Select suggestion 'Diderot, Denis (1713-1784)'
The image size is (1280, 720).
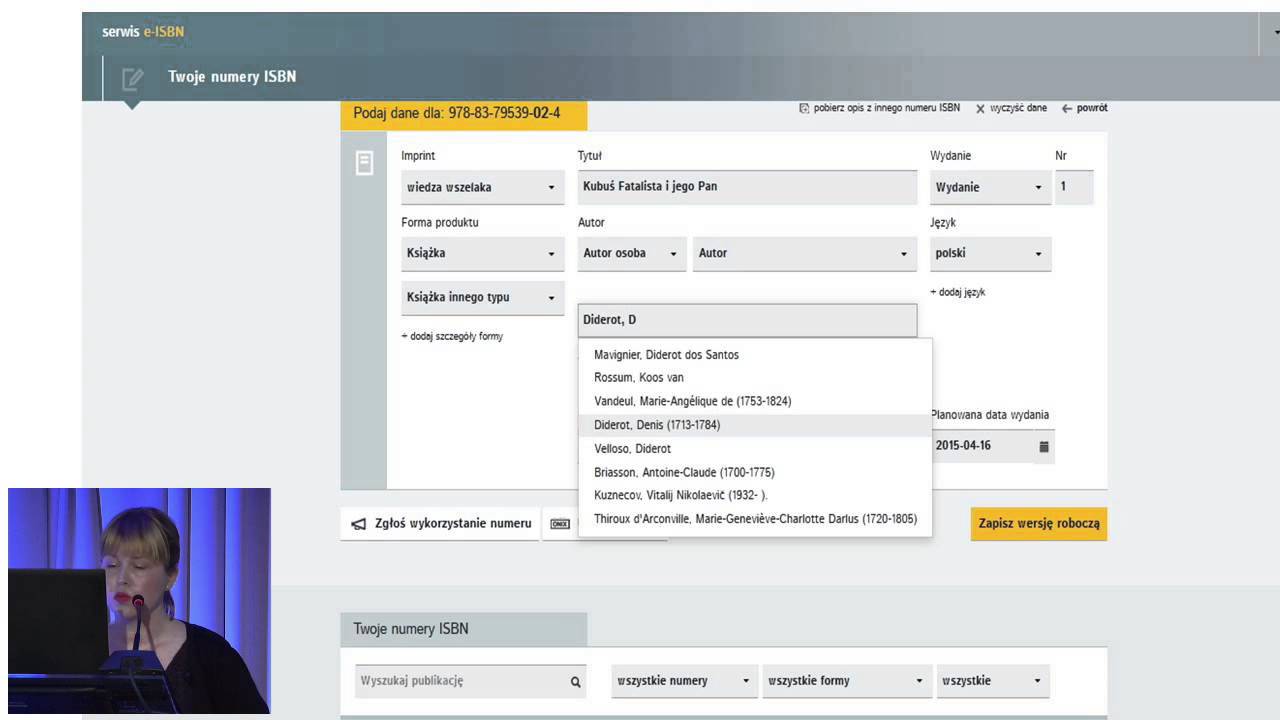click(x=755, y=425)
